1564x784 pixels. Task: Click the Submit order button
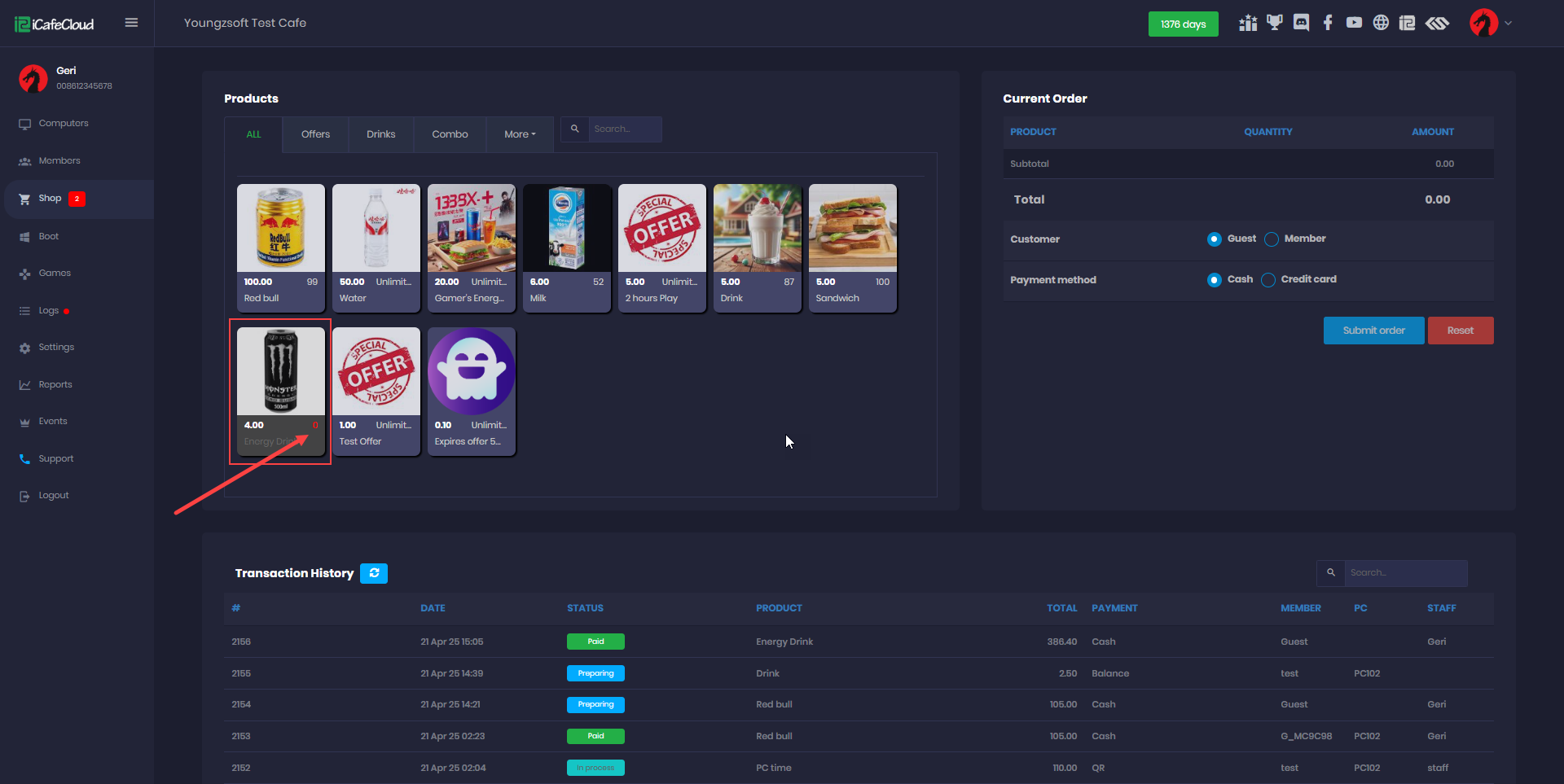pos(1373,331)
